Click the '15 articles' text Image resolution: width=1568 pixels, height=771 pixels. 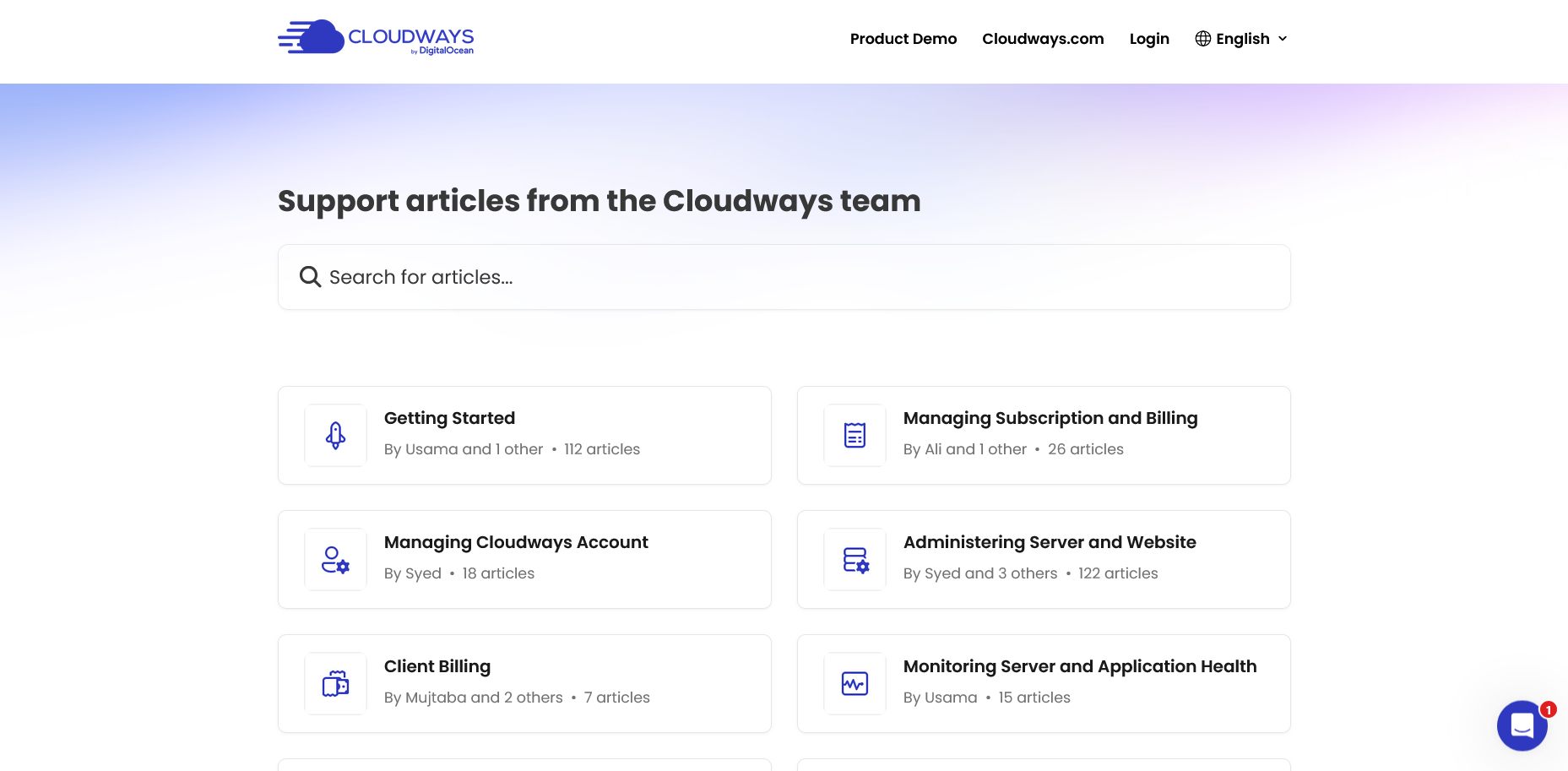point(1034,698)
